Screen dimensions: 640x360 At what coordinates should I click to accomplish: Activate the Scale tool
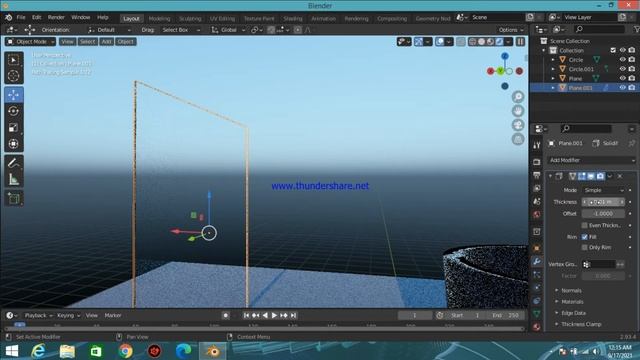pos(13,127)
